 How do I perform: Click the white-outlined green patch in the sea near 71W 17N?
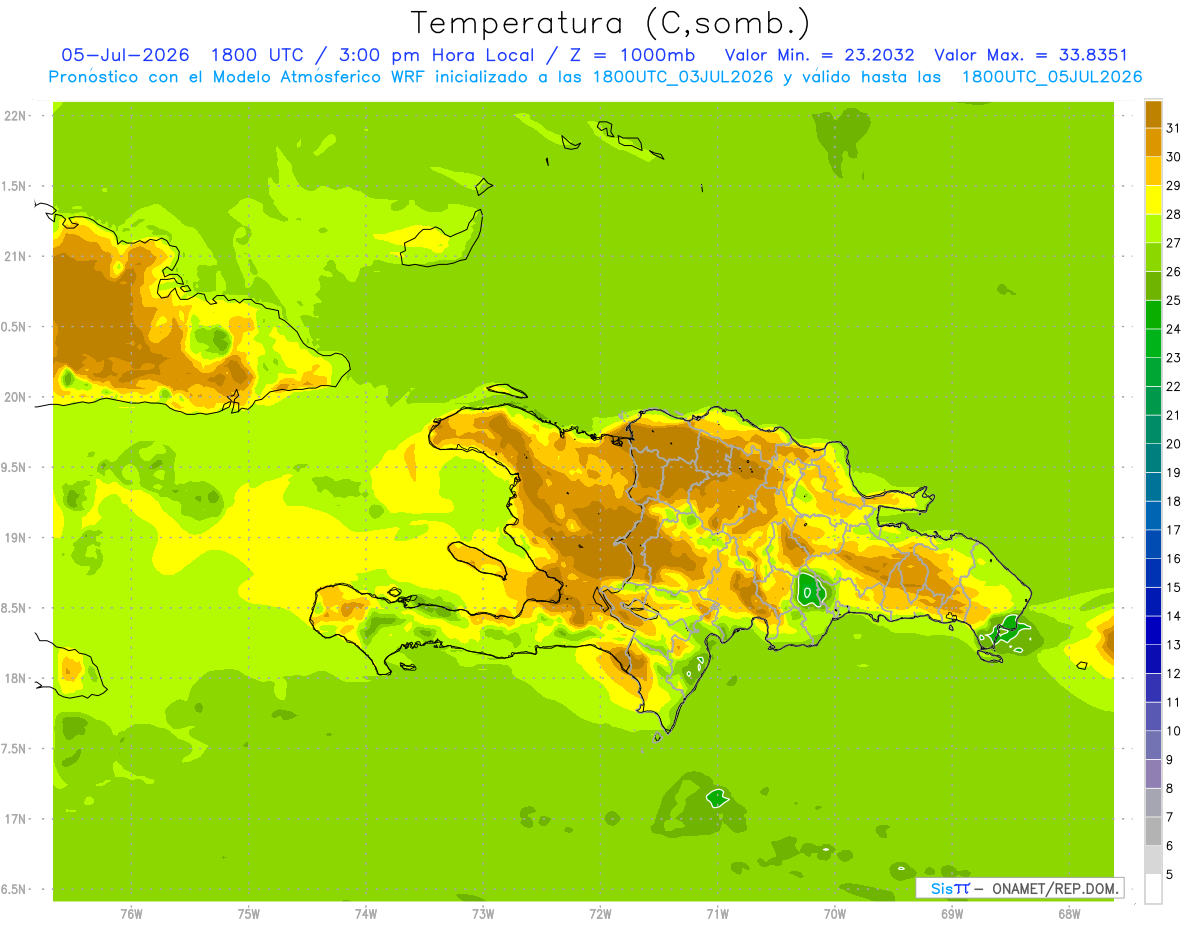[717, 797]
